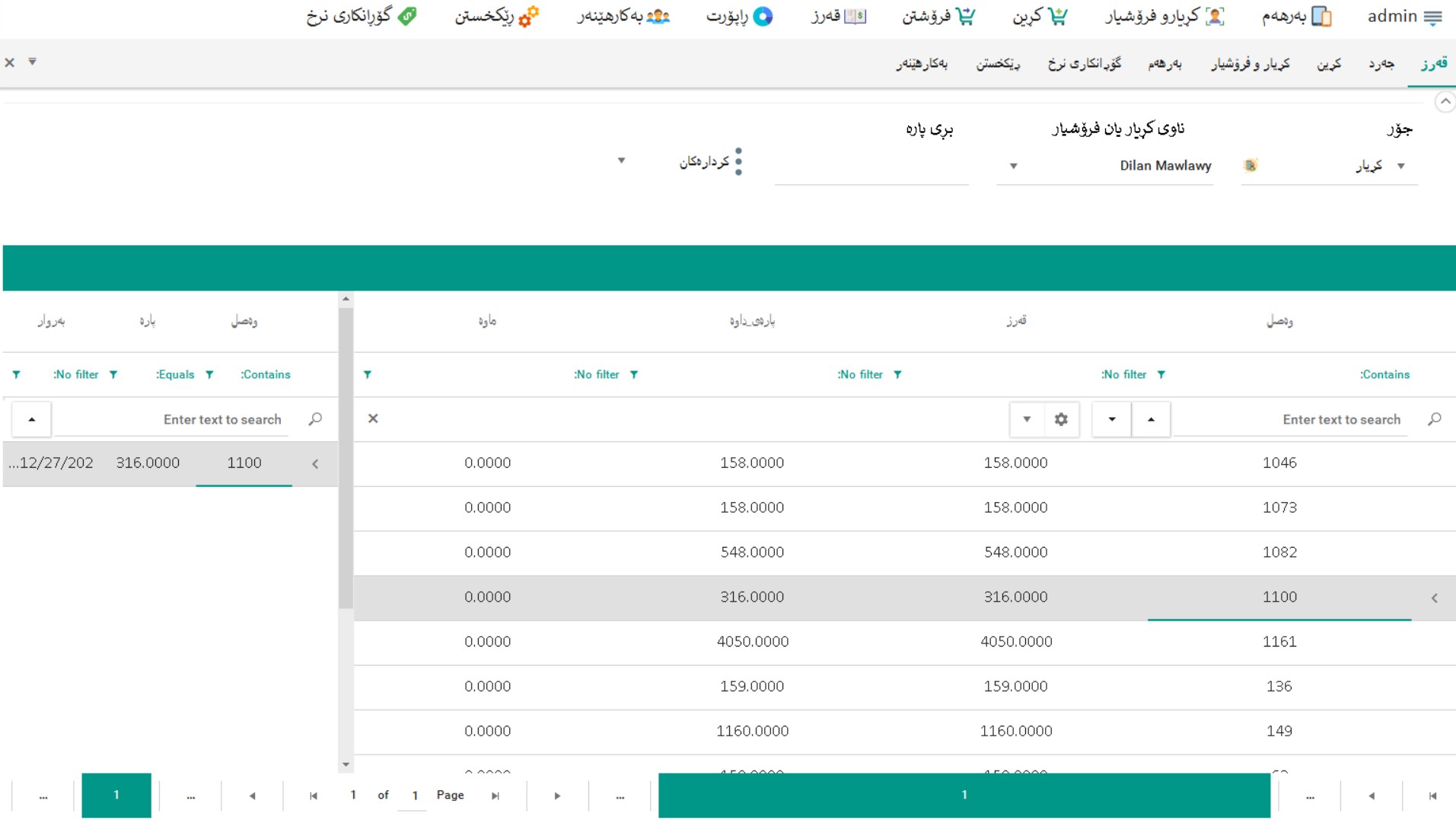
Task: Click the filter funnel icon under قەرز column
Action: (897, 374)
